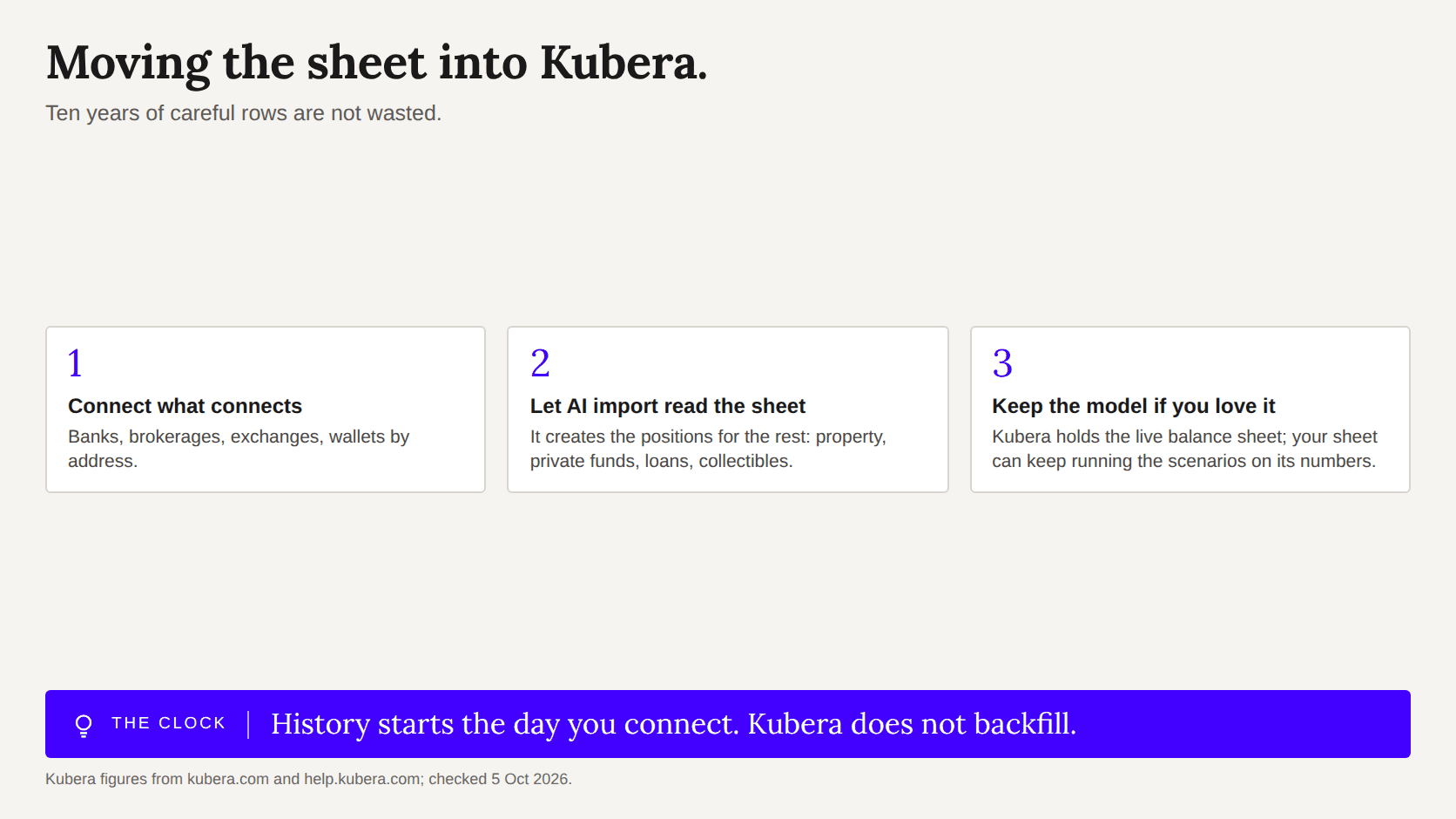Click step number 2
This screenshot has height=819, width=1456.
tap(540, 363)
